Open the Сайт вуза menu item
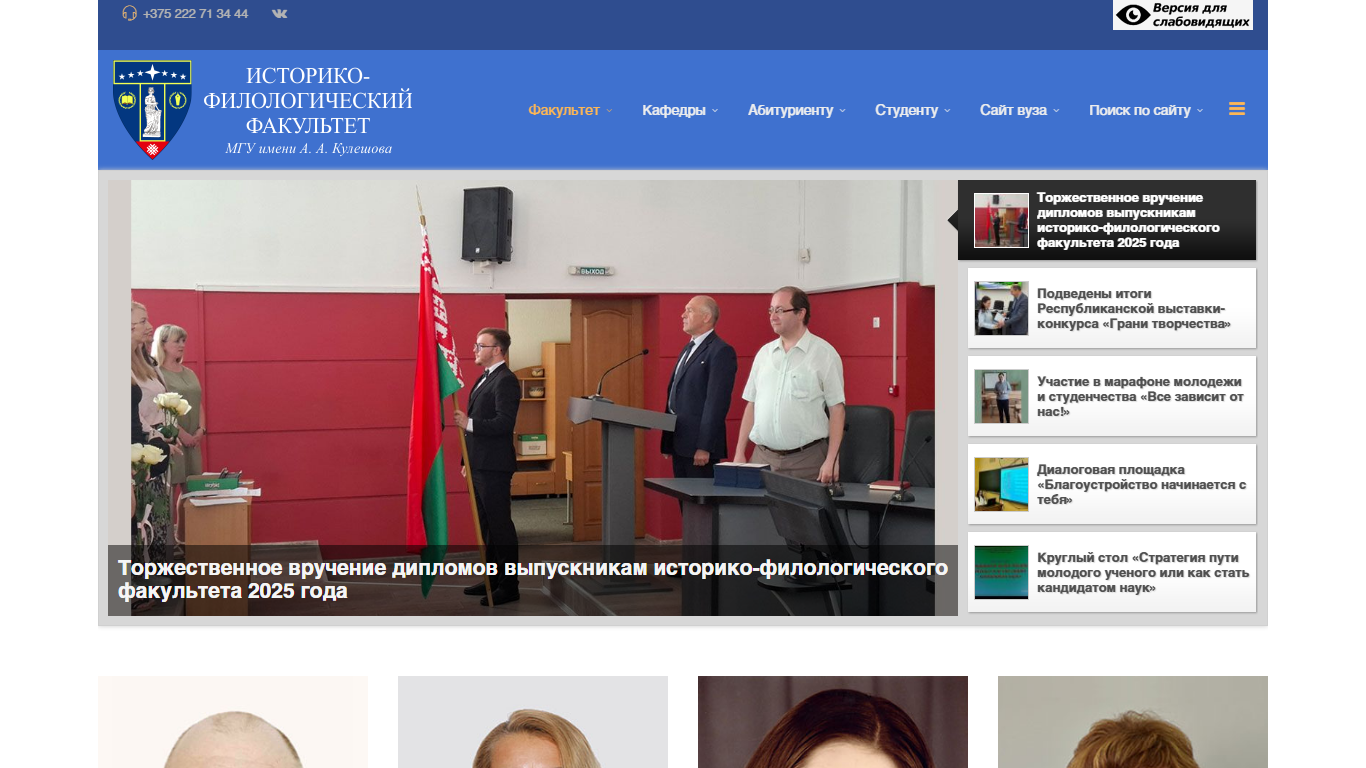This screenshot has height=768, width=1366. click(x=1013, y=110)
